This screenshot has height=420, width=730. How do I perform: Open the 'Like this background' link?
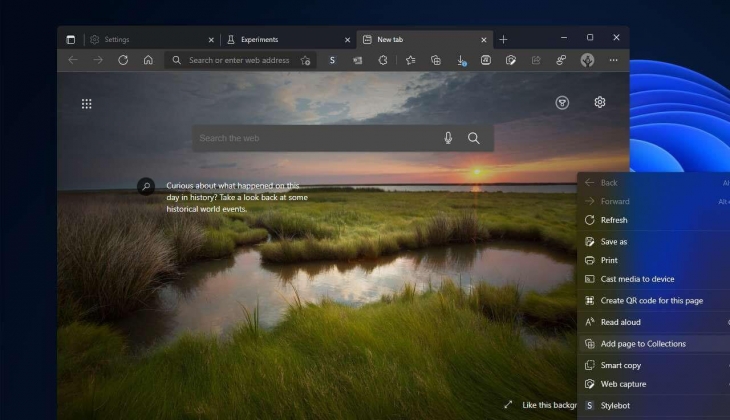[549, 405]
